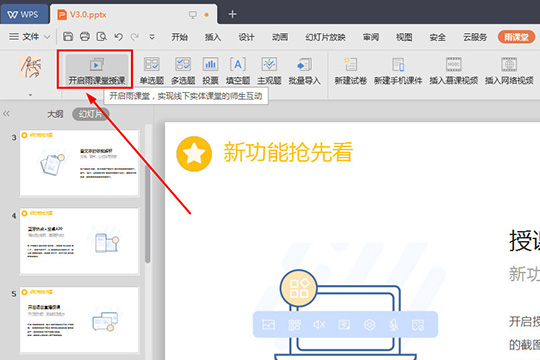Click the WPS home tab

(x=24, y=14)
